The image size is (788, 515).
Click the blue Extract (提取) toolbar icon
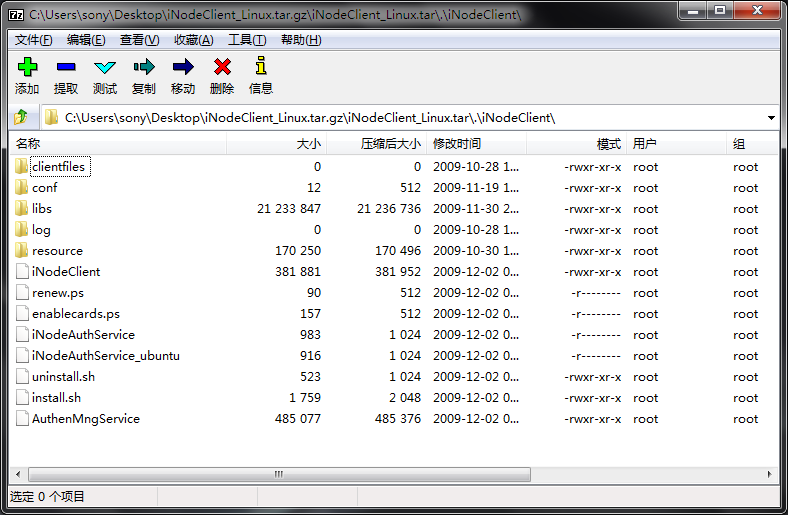(x=66, y=67)
